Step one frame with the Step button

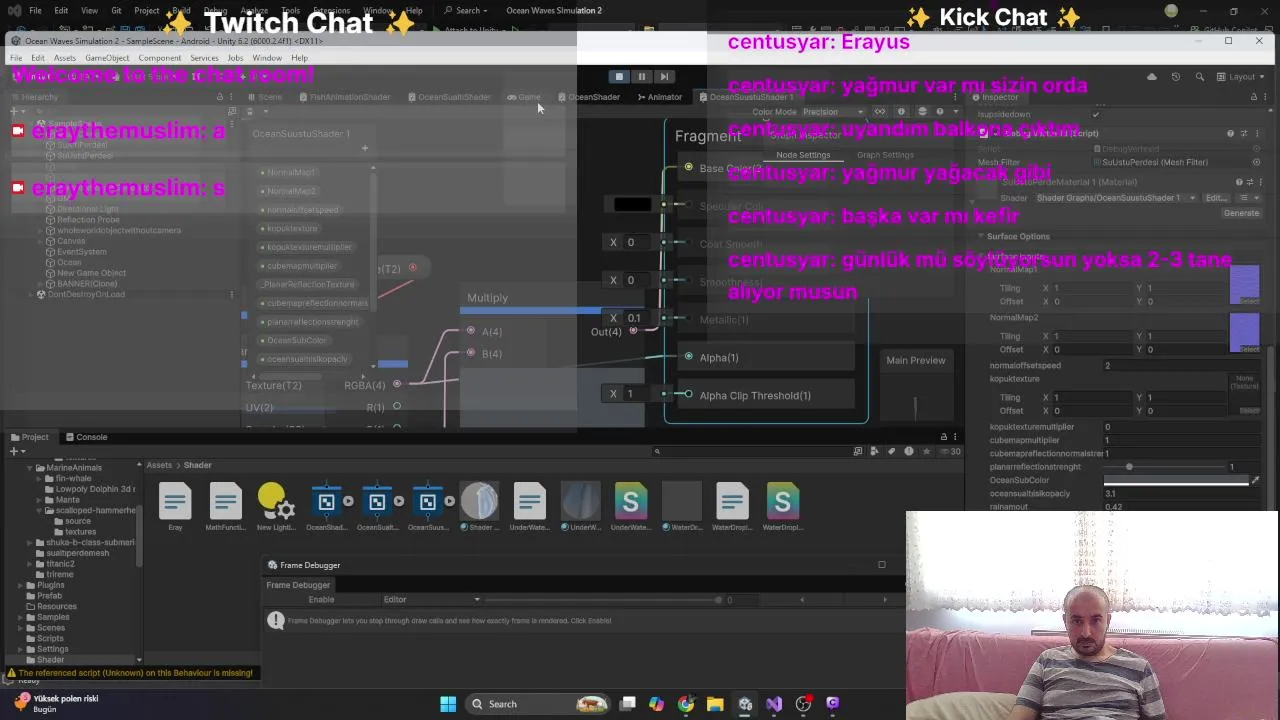click(x=664, y=76)
